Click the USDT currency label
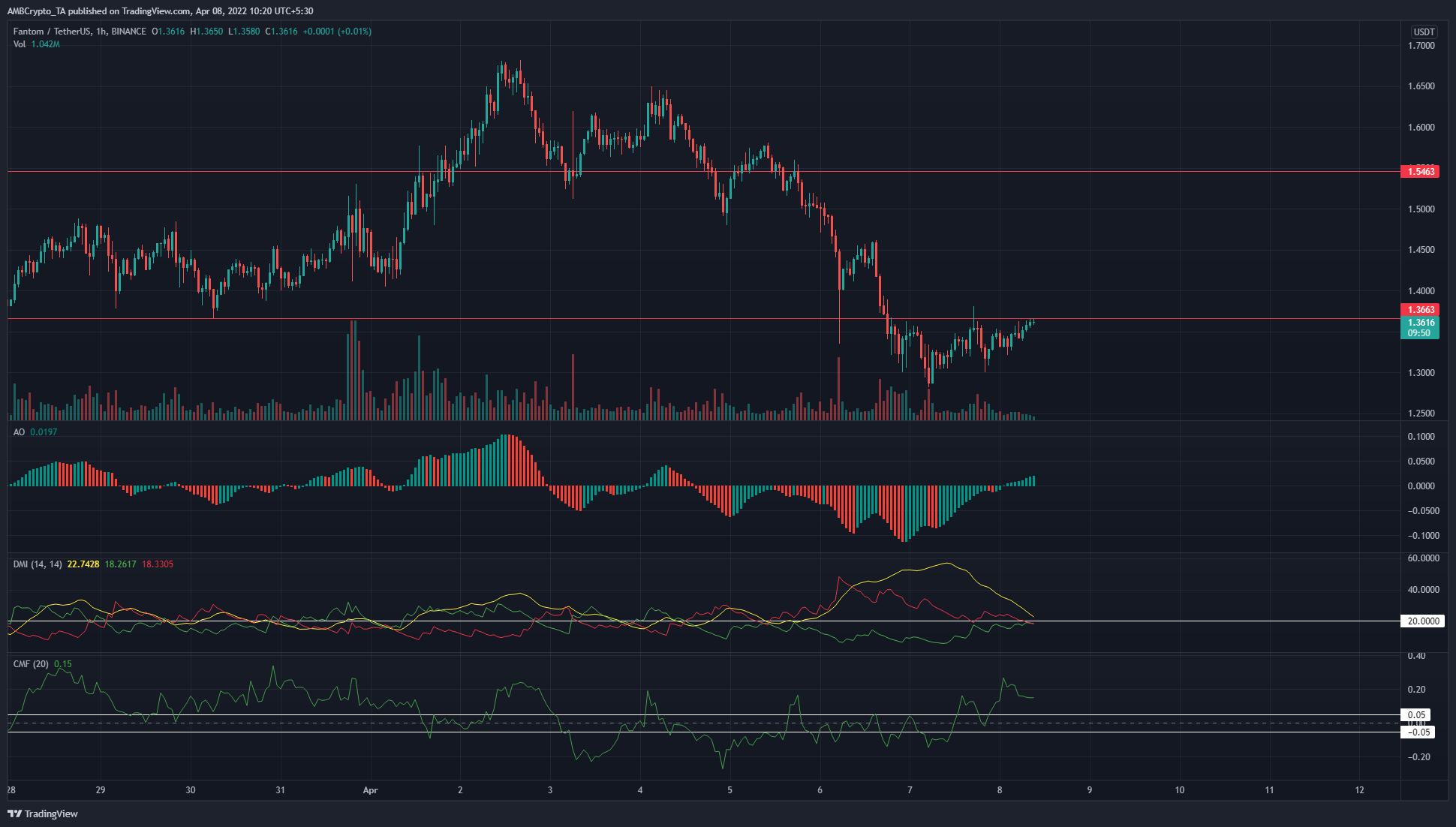This screenshot has width=1456, height=827. pos(1424,32)
